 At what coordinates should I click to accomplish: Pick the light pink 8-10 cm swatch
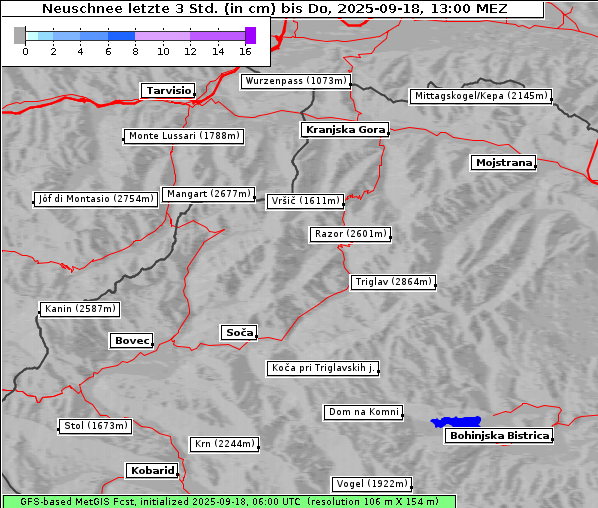point(162,36)
